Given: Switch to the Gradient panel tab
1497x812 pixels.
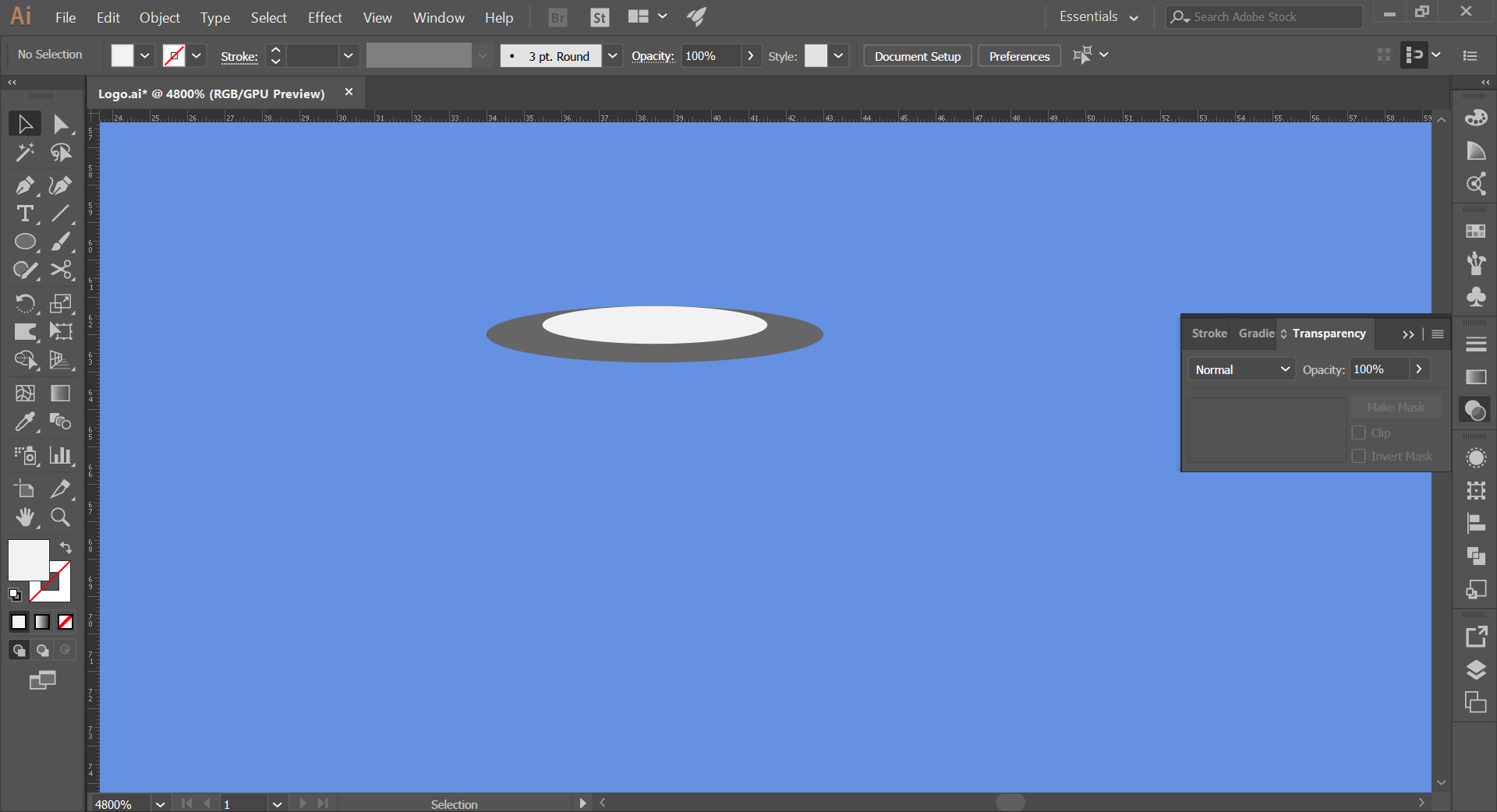Looking at the screenshot, I should pyautogui.click(x=1256, y=334).
